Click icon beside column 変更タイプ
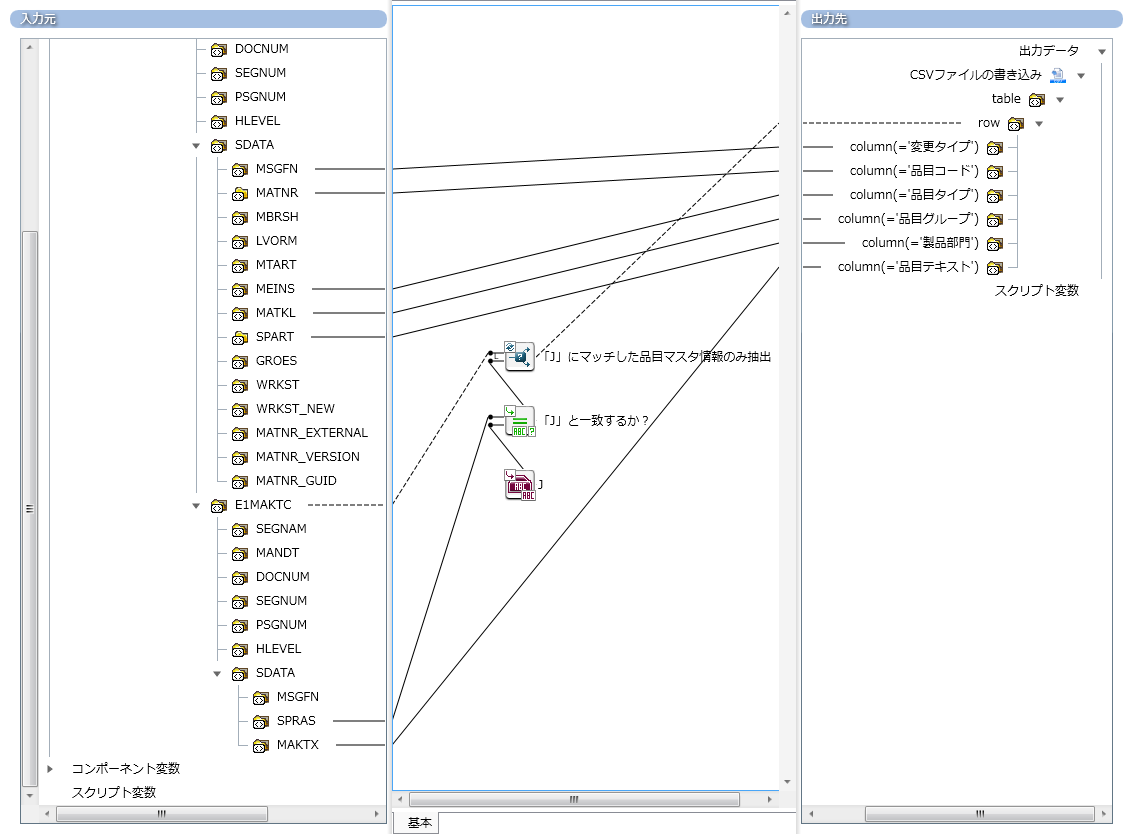This screenshot has height=834, width=1133. tap(994, 147)
